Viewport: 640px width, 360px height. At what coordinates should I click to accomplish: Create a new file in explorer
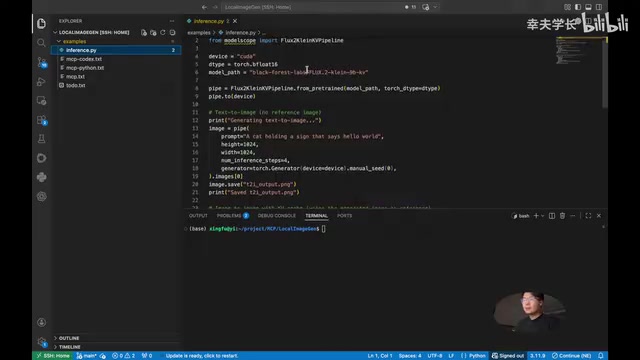[x=144, y=32]
